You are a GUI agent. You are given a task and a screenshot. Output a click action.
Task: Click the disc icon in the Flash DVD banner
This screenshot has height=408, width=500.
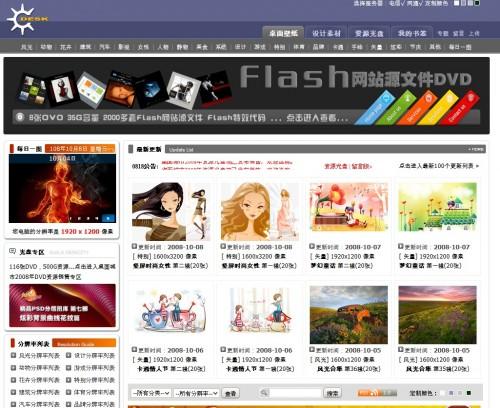[20, 117]
